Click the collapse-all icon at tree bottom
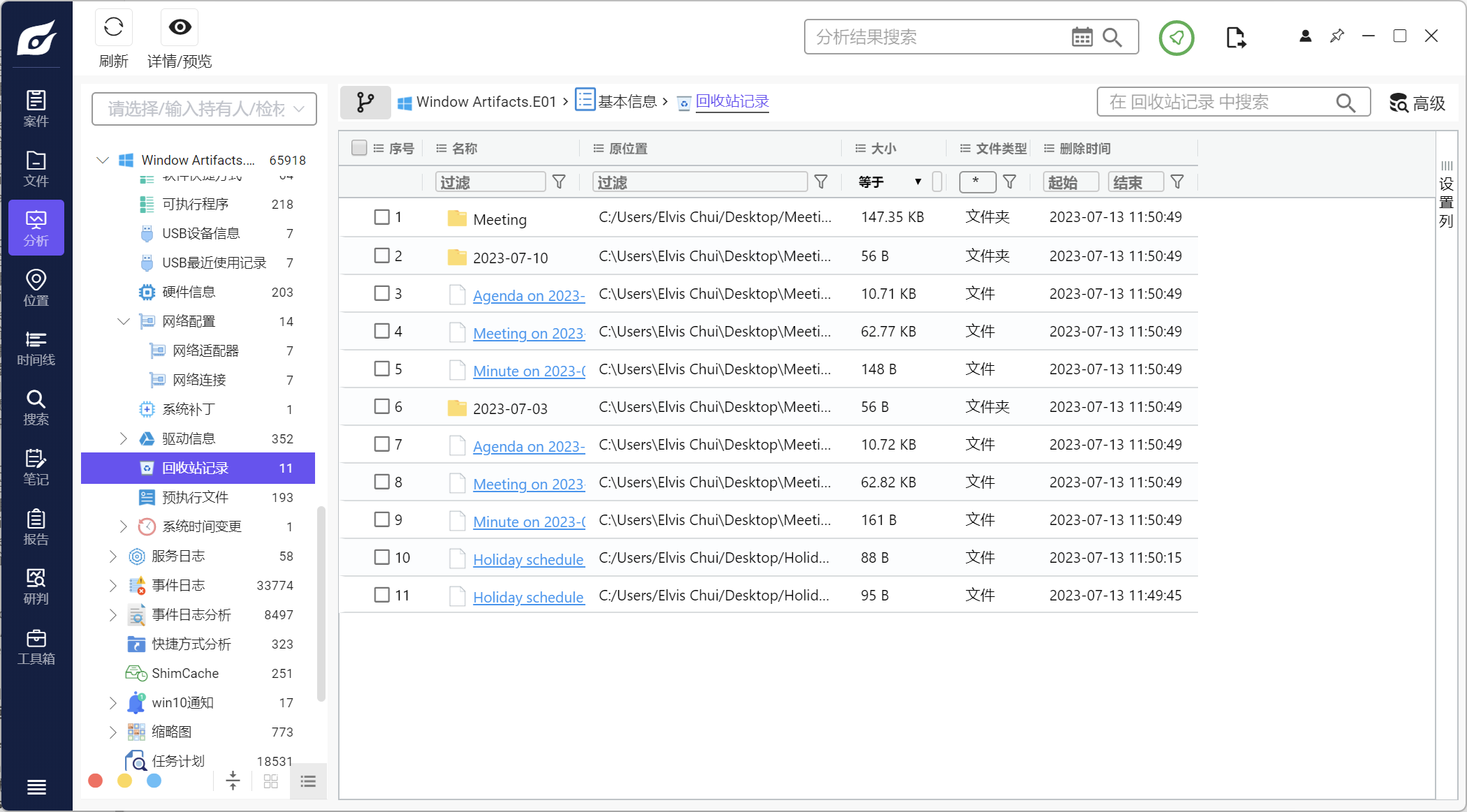This screenshot has height=812, width=1467. click(x=233, y=781)
